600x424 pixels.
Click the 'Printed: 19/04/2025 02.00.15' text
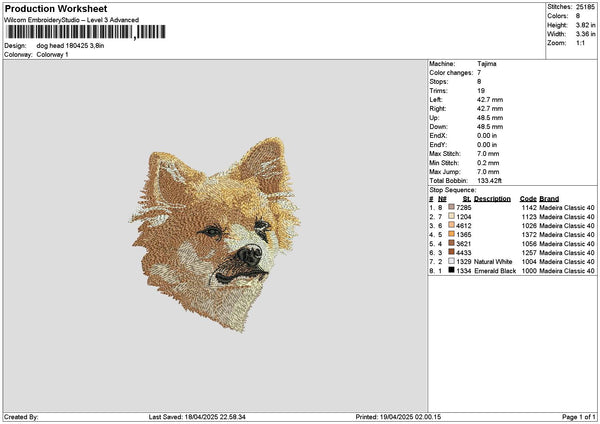coord(398,417)
